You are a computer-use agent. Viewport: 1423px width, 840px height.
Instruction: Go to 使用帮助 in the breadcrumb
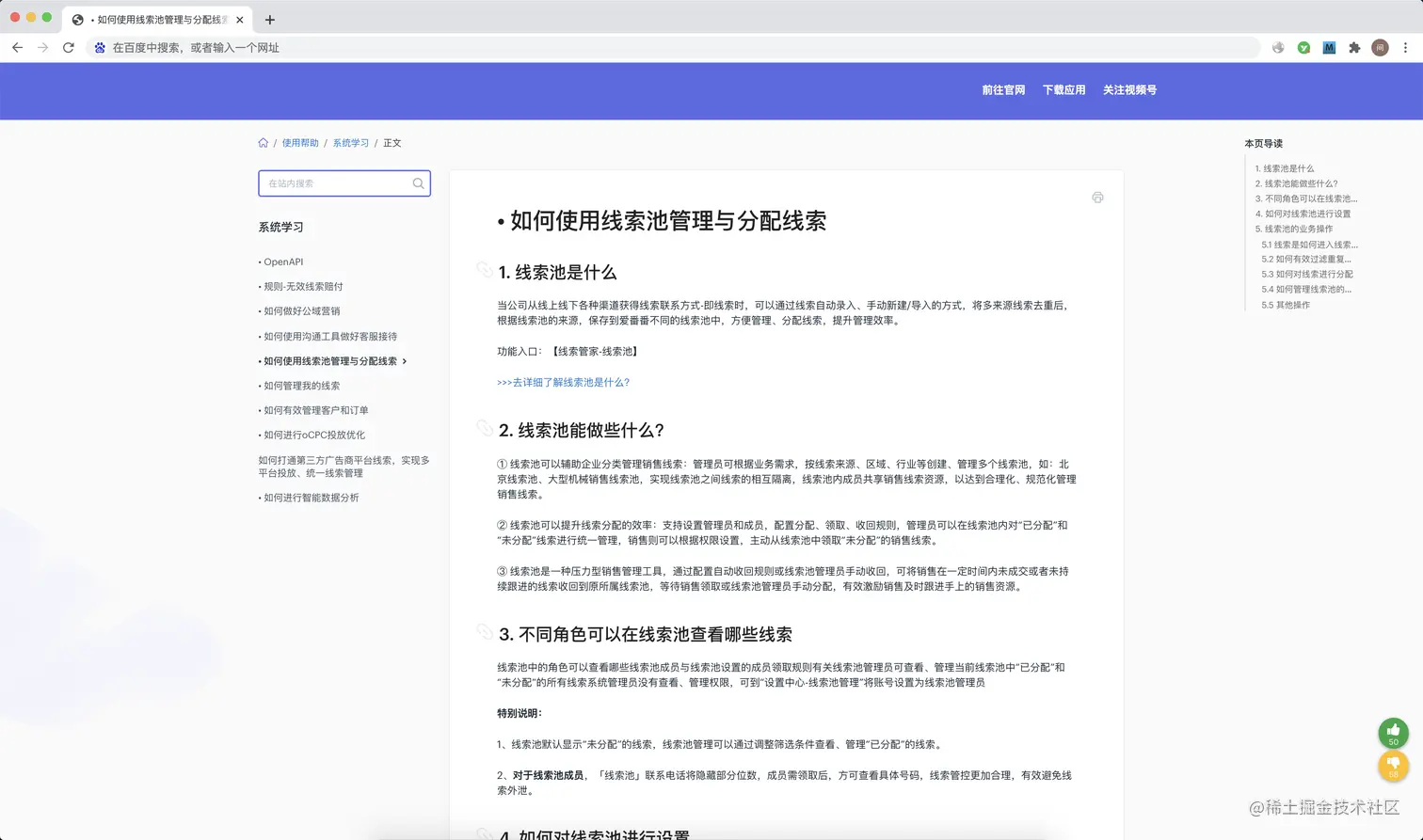pyautogui.click(x=300, y=143)
